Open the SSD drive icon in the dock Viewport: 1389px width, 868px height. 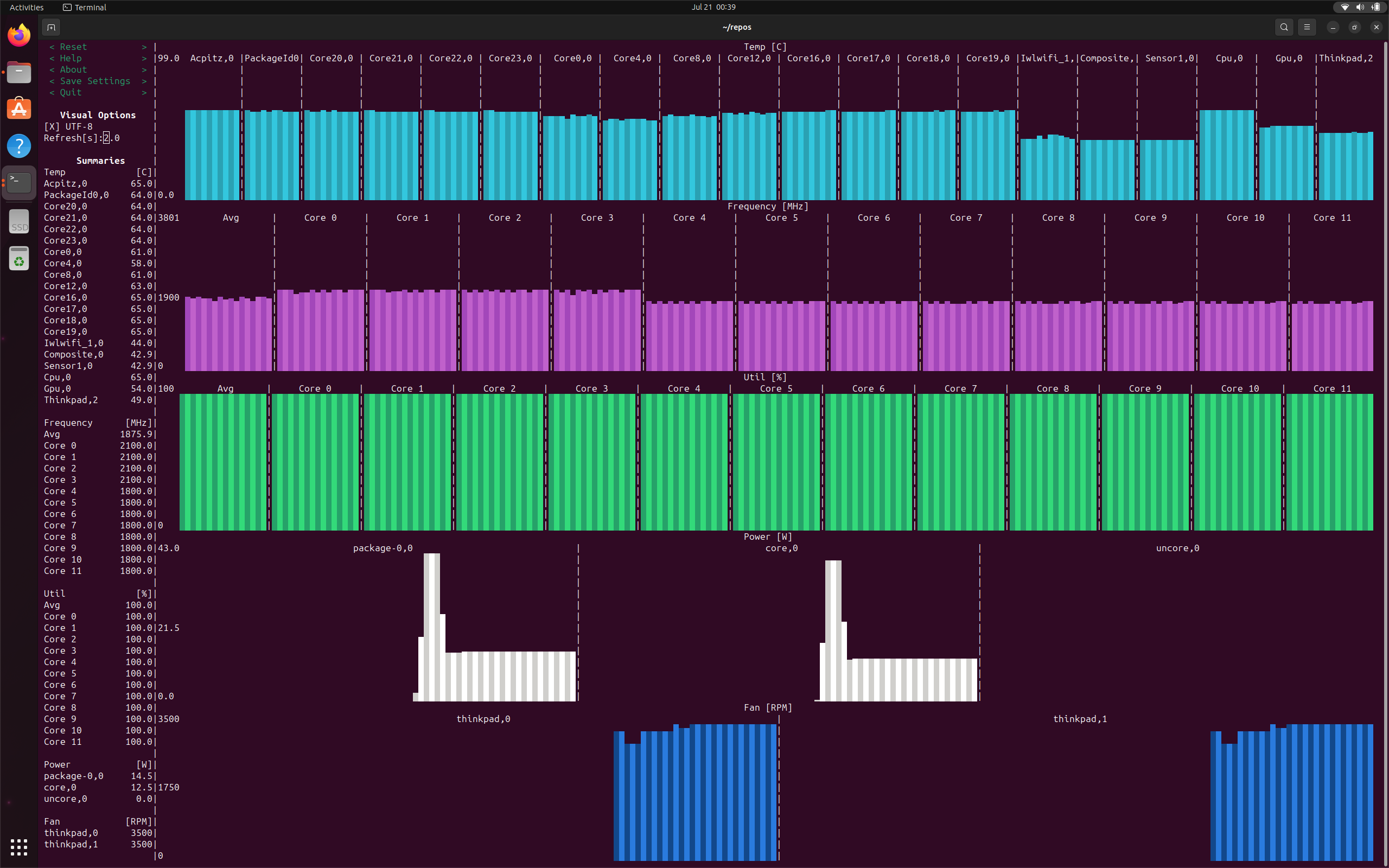coord(19,221)
